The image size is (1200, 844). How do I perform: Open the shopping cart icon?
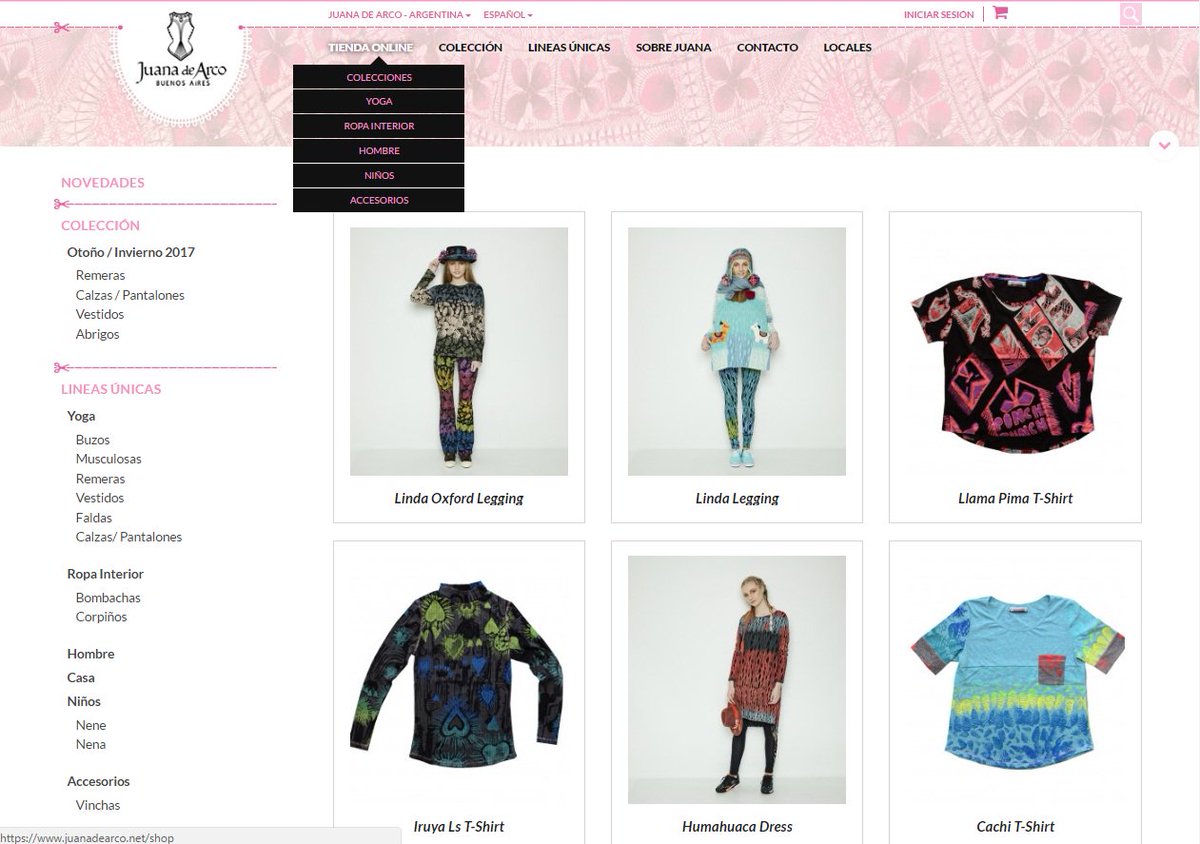(999, 12)
